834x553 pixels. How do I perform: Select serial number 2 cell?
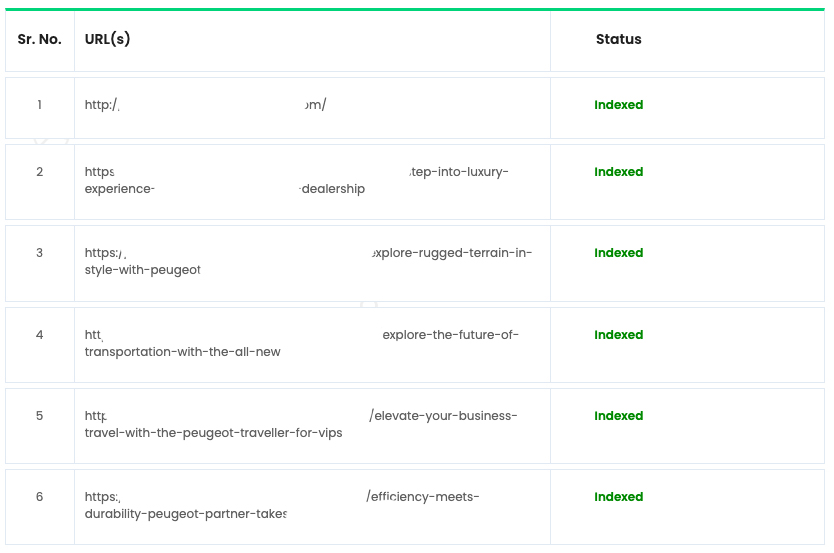39,182
